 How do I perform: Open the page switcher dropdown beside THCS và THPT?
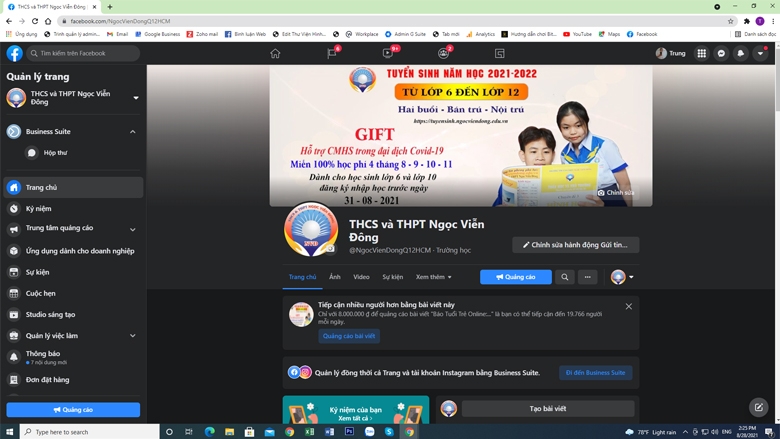(136, 98)
